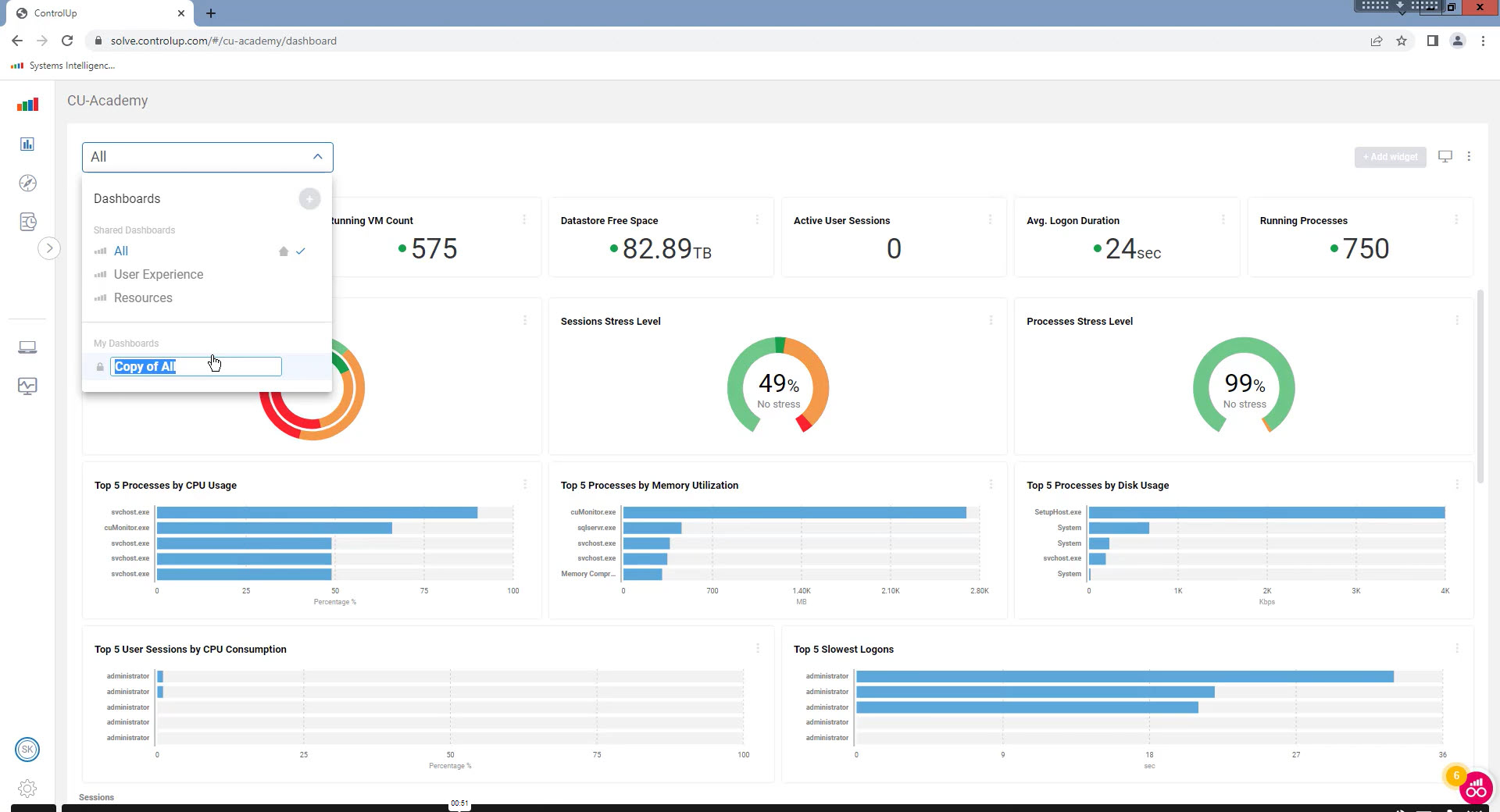
Task: Share this page via browser share icon
Action: click(1377, 41)
